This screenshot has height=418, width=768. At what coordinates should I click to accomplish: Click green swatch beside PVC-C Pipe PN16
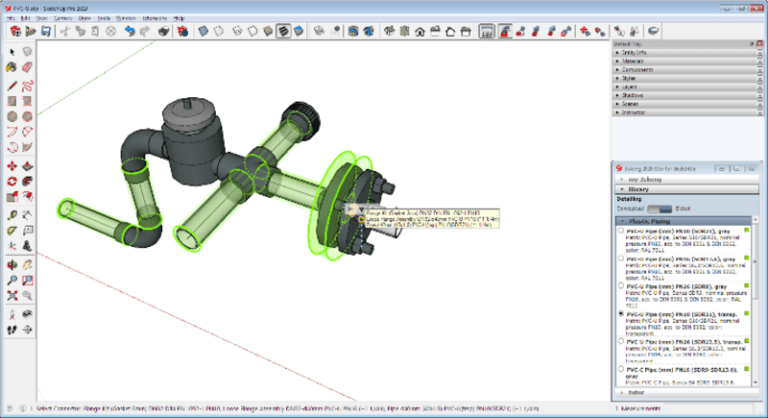click(747, 369)
